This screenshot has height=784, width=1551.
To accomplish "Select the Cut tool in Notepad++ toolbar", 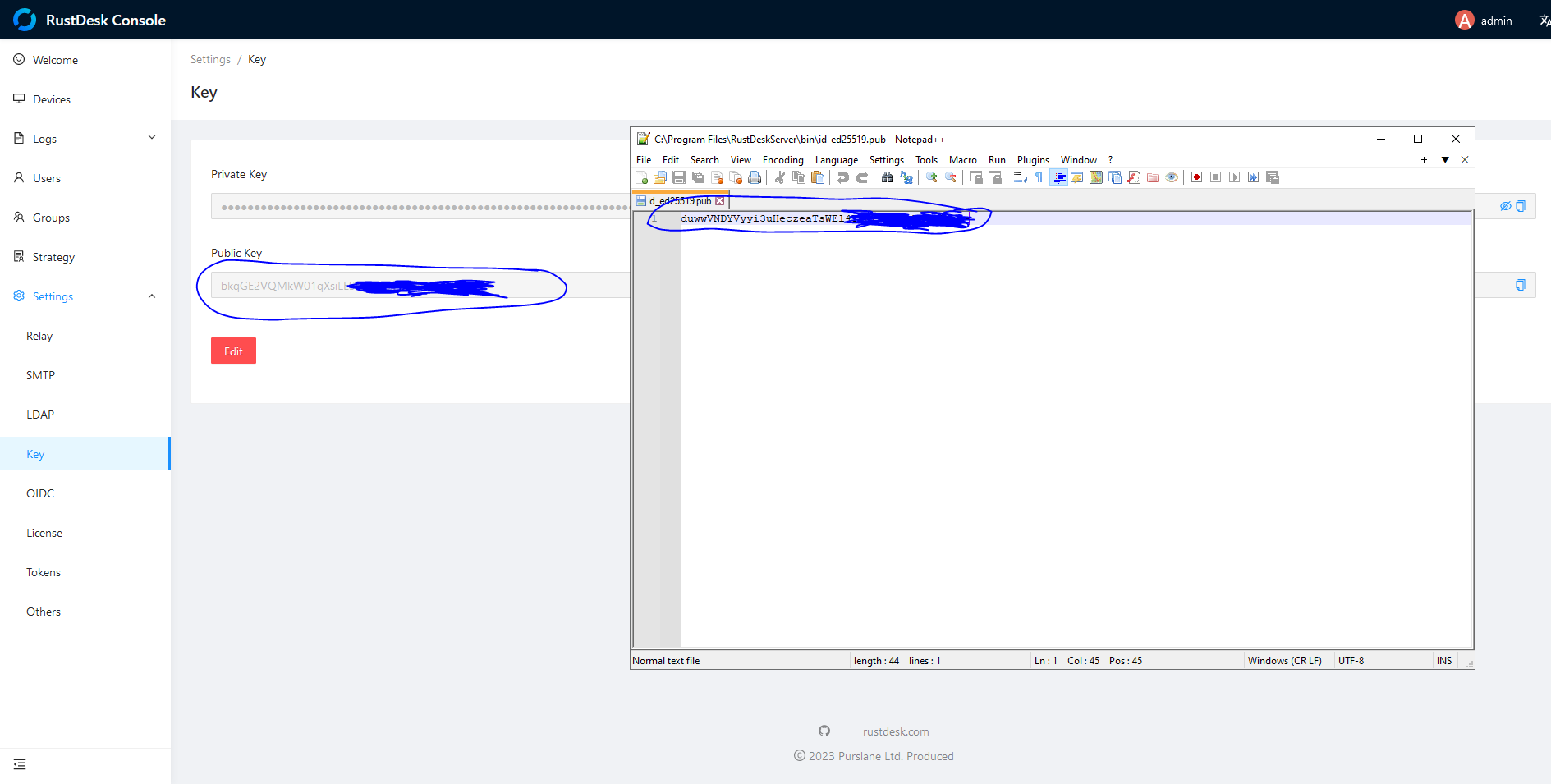I will coord(778,177).
